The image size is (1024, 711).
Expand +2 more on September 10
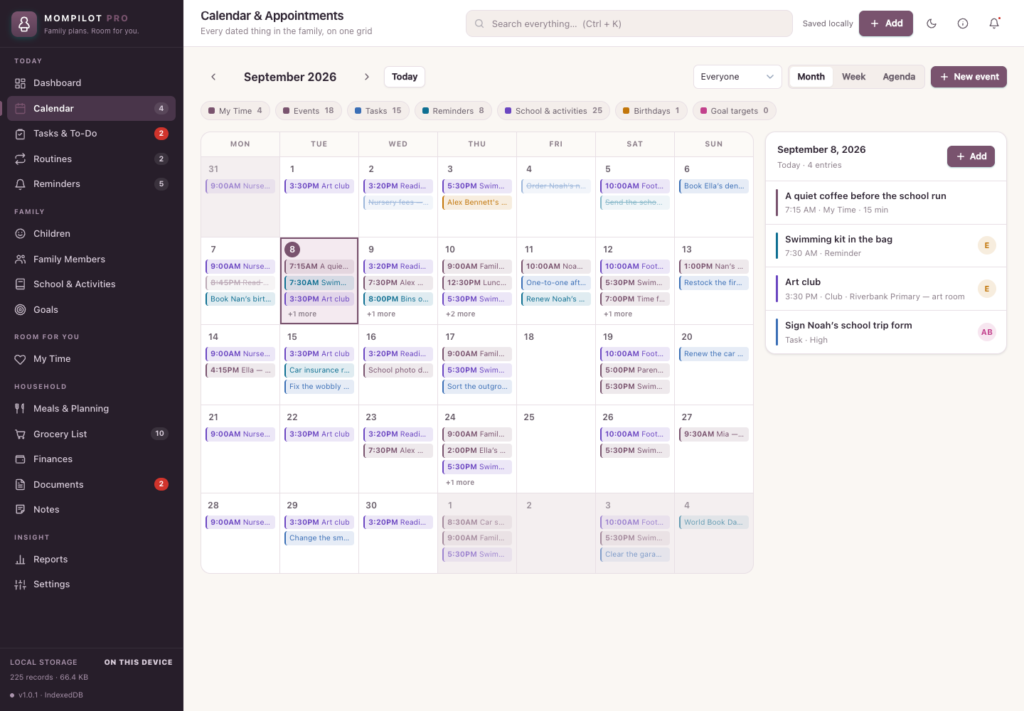460,314
